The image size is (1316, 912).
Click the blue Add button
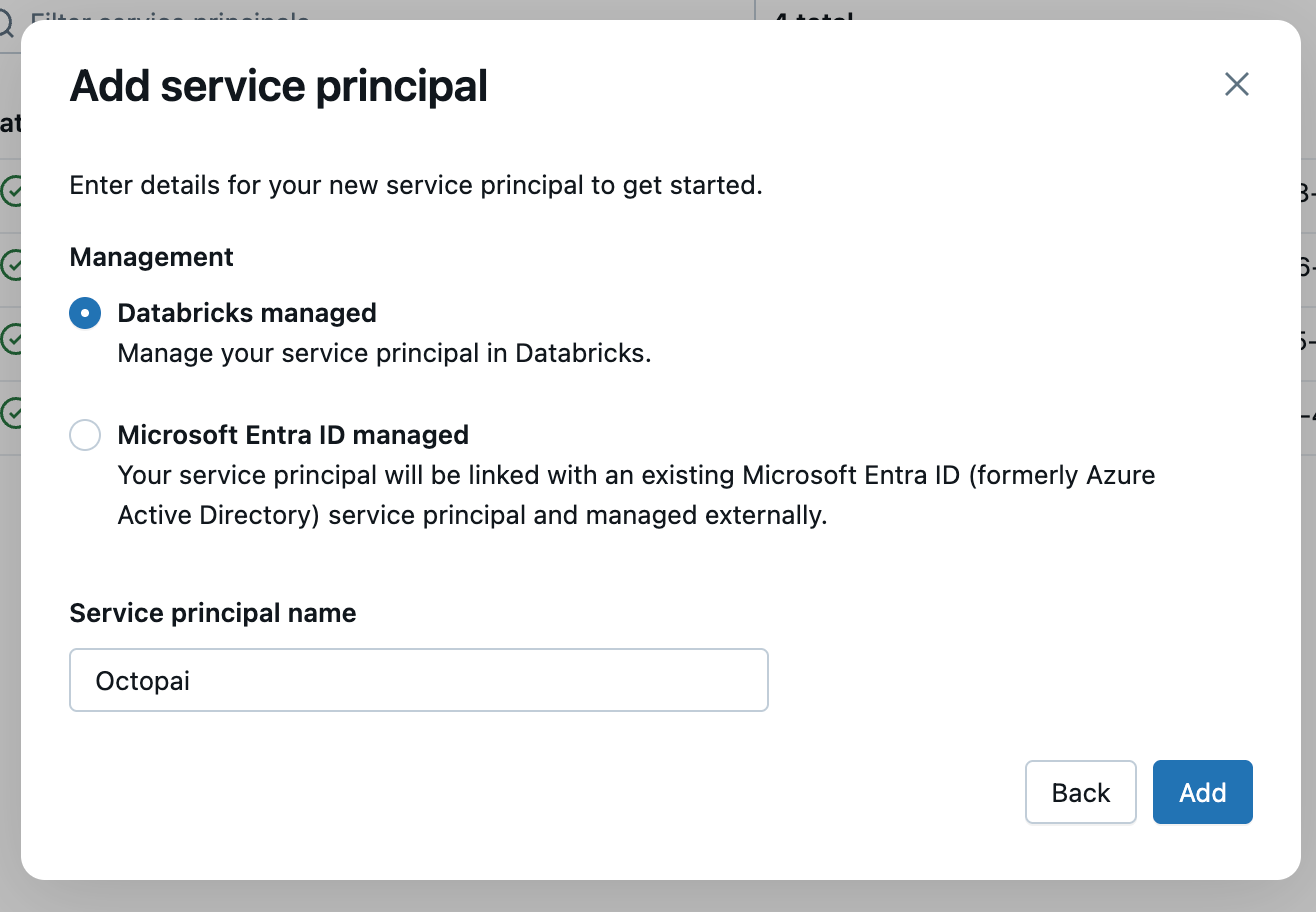pos(1202,792)
